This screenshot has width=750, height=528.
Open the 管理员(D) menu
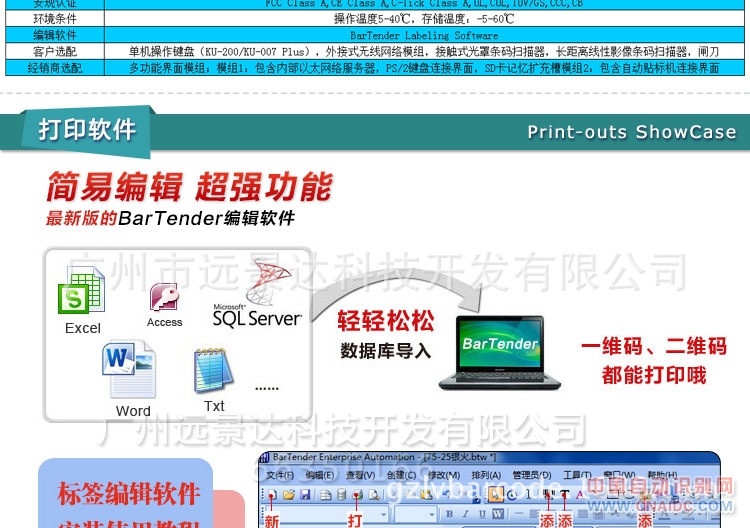(531, 475)
